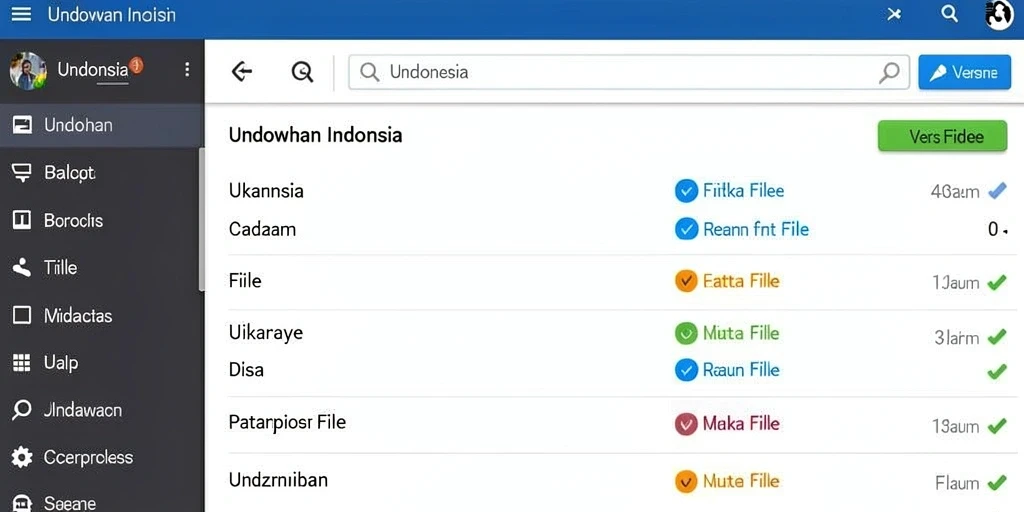Click the magnifier at right end of search field

point(889,72)
